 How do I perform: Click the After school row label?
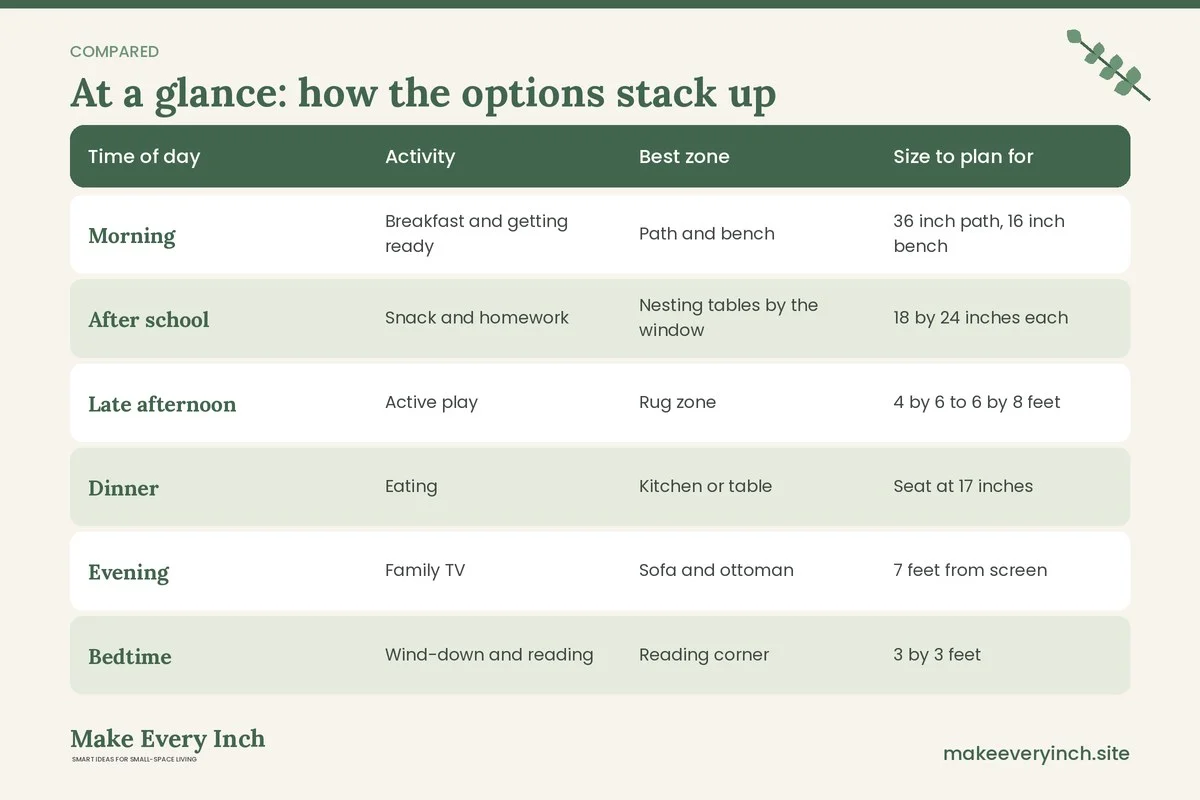pyautogui.click(x=149, y=320)
